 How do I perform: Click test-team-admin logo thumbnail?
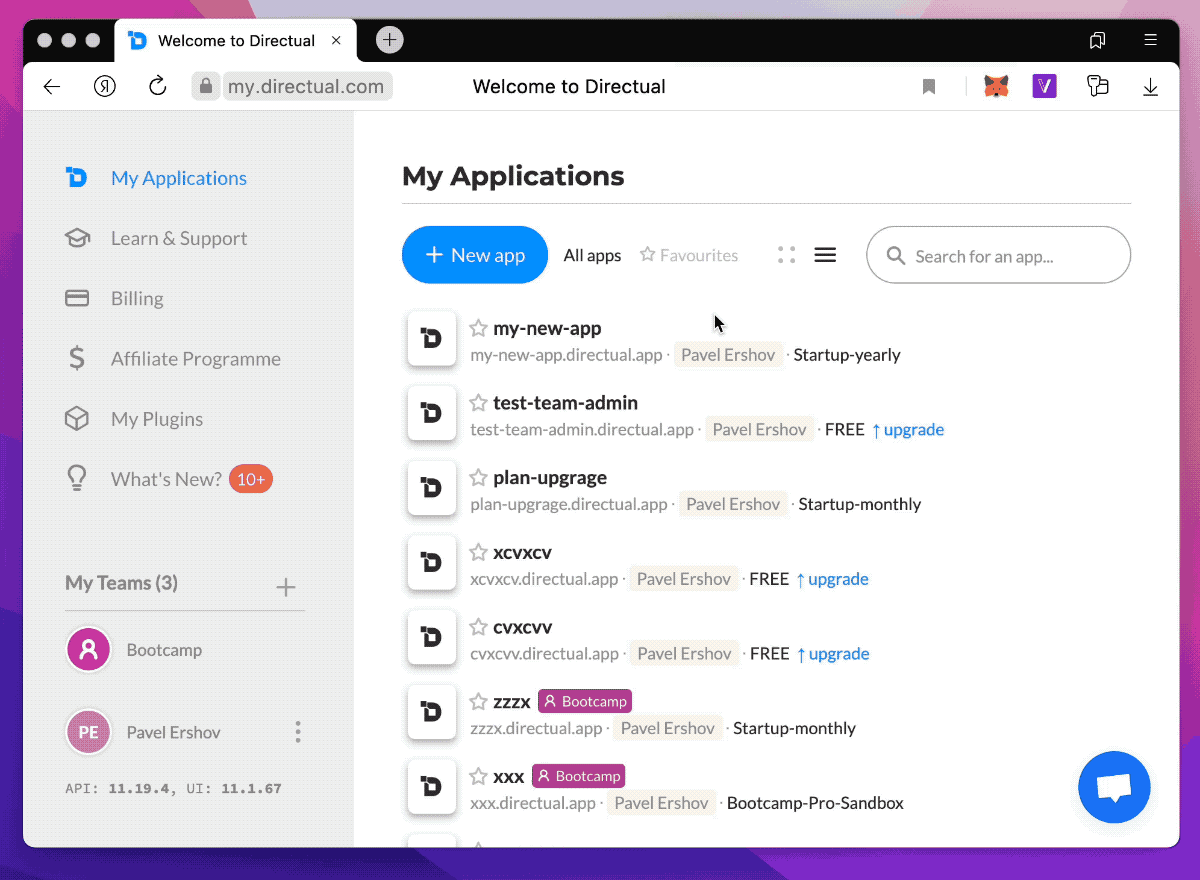432,413
